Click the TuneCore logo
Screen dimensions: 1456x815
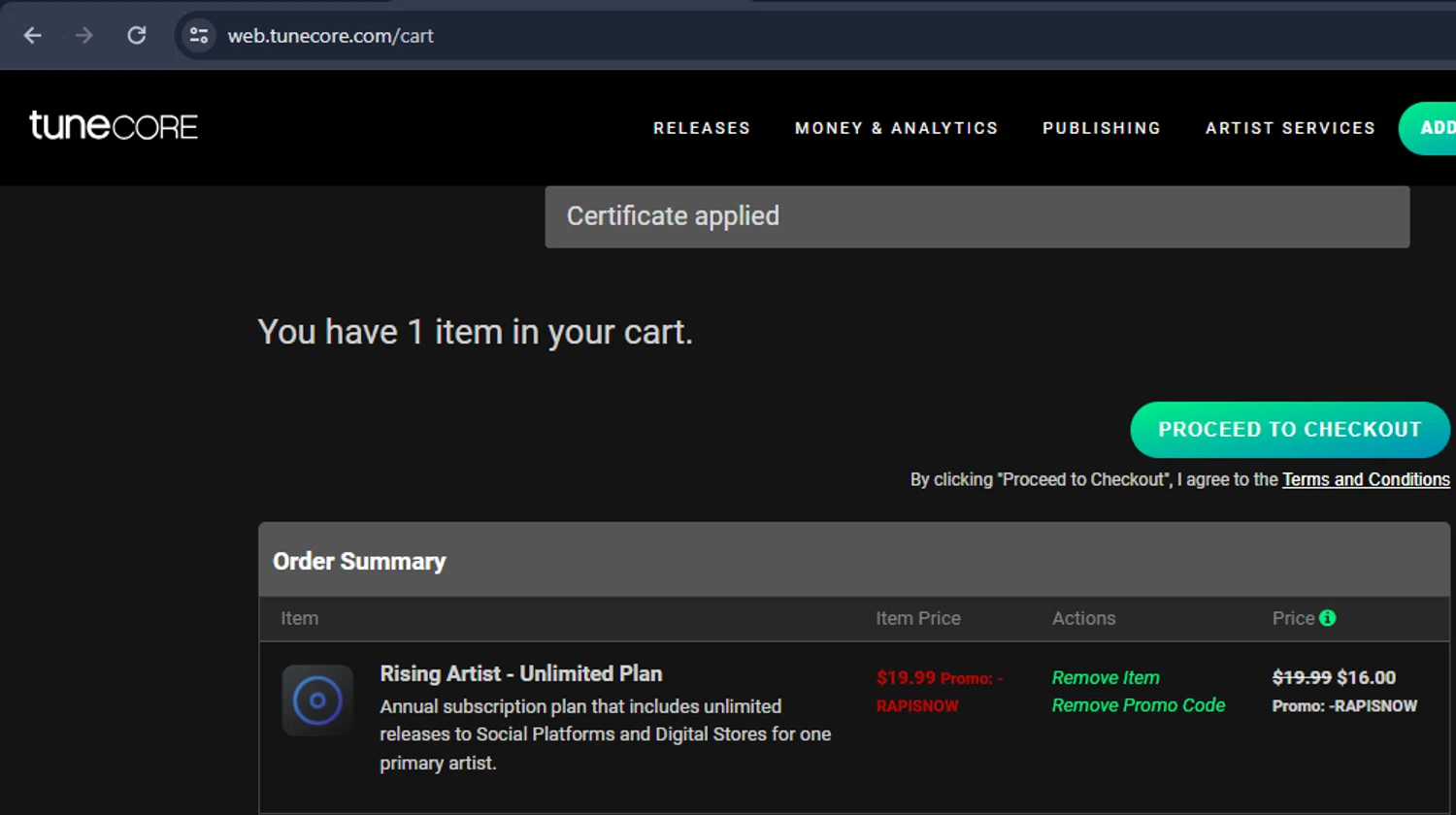(114, 126)
